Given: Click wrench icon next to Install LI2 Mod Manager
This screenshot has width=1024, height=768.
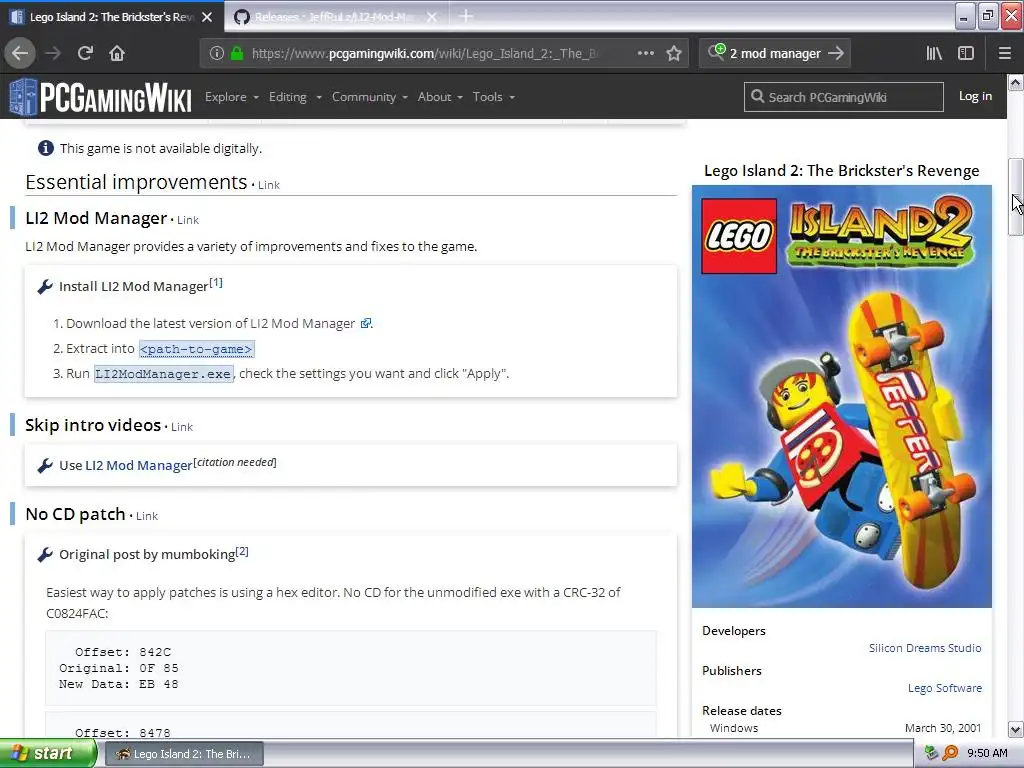Looking at the screenshot, I should [x=44, y=286].
